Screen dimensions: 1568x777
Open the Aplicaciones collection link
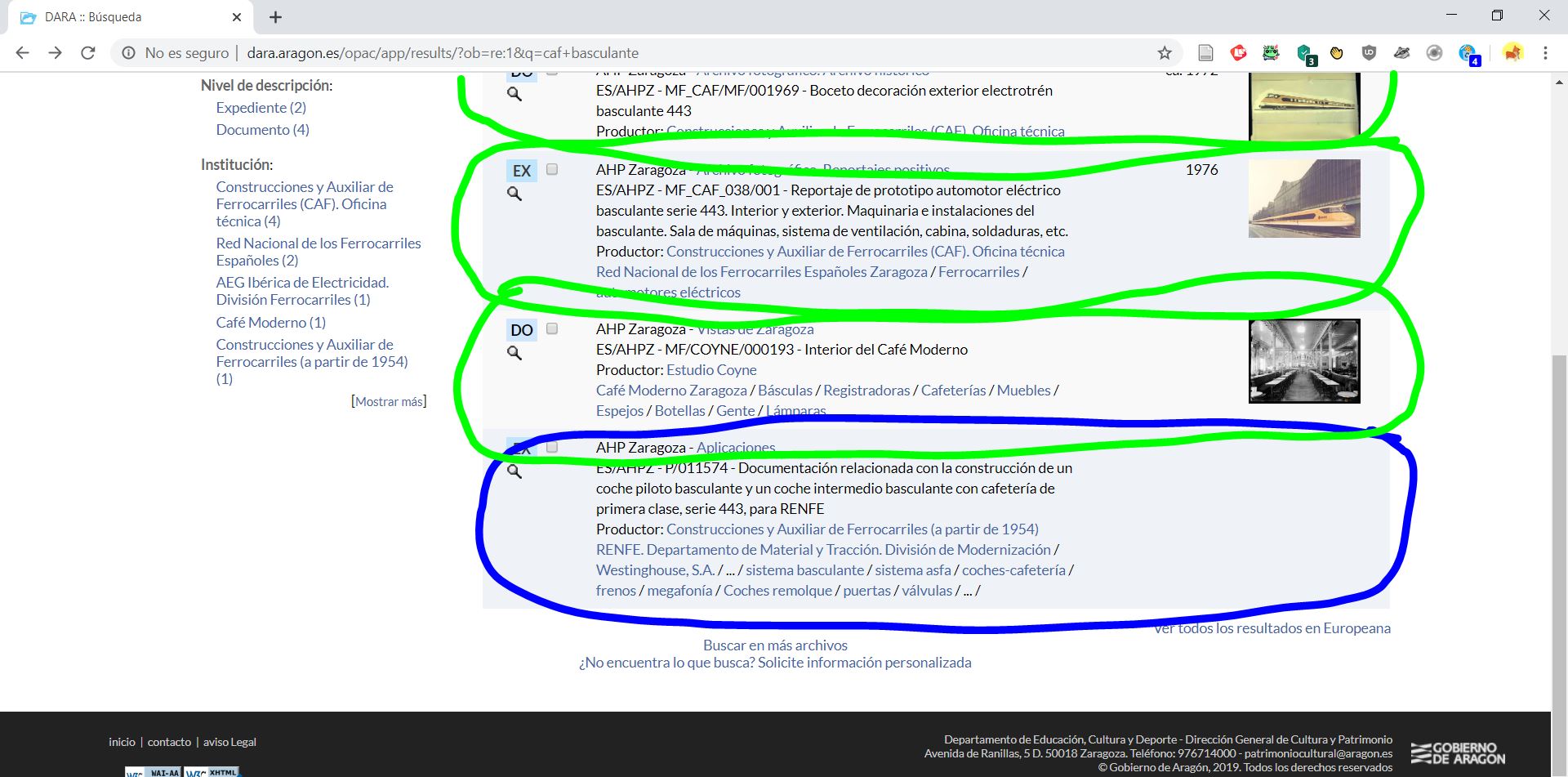pyautogui.click(x=736, y=448)
